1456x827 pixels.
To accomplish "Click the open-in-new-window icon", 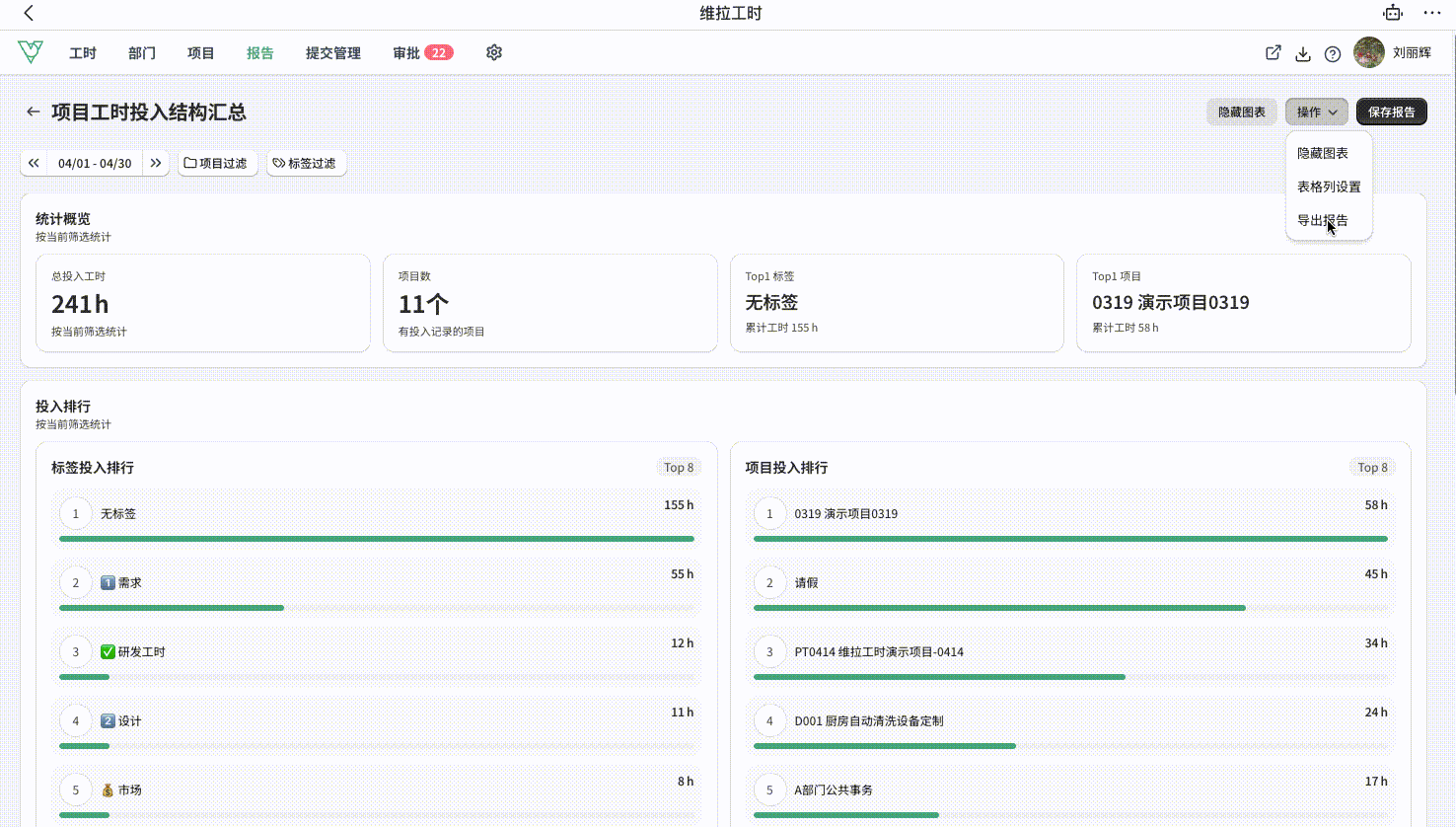I will pyautogui.click(x=1274, y=53).
